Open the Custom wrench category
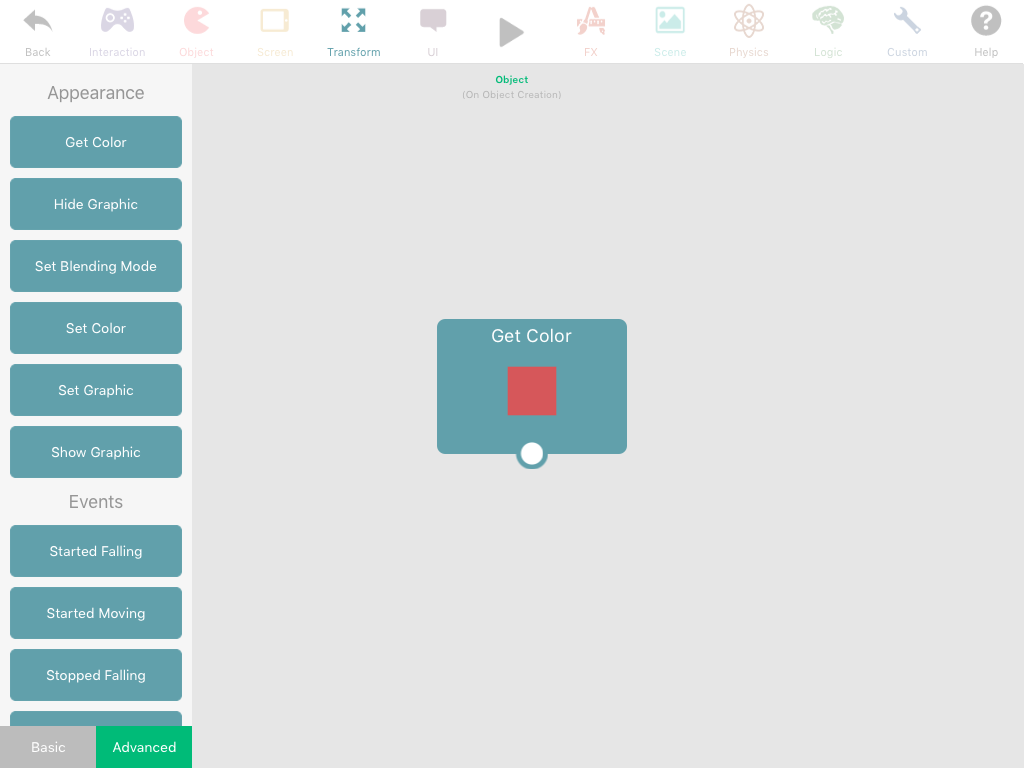The height and width of the screenshot is (768, 1024). (907, 22)
